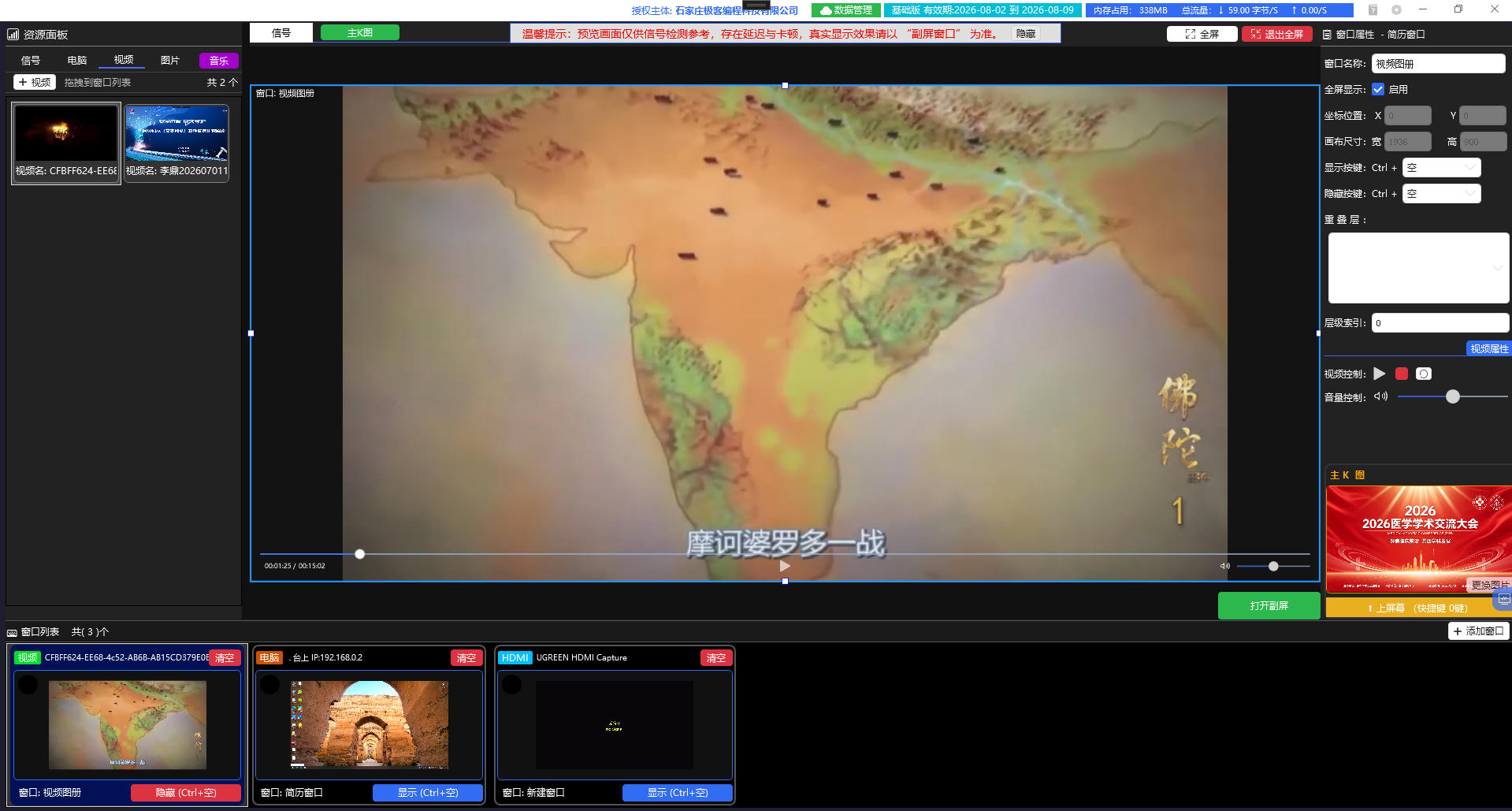Click the HDMI tag on third window card
This screenshot has width=1512, height=811.
[515, 657]
